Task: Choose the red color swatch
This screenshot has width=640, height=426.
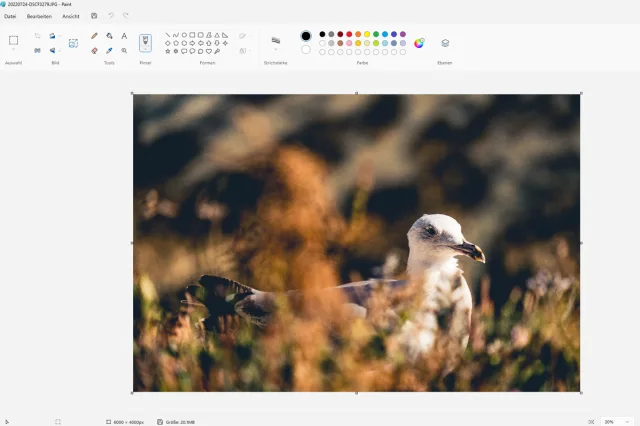Action: 349,34
